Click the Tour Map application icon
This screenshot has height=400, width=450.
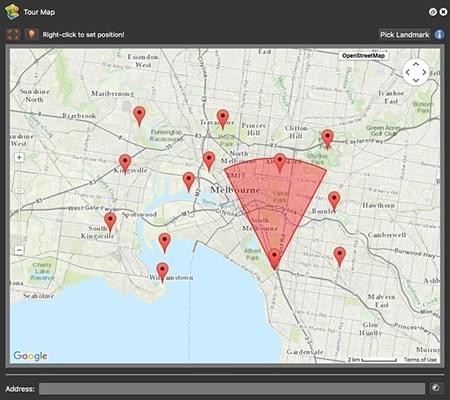click(12, 12)
